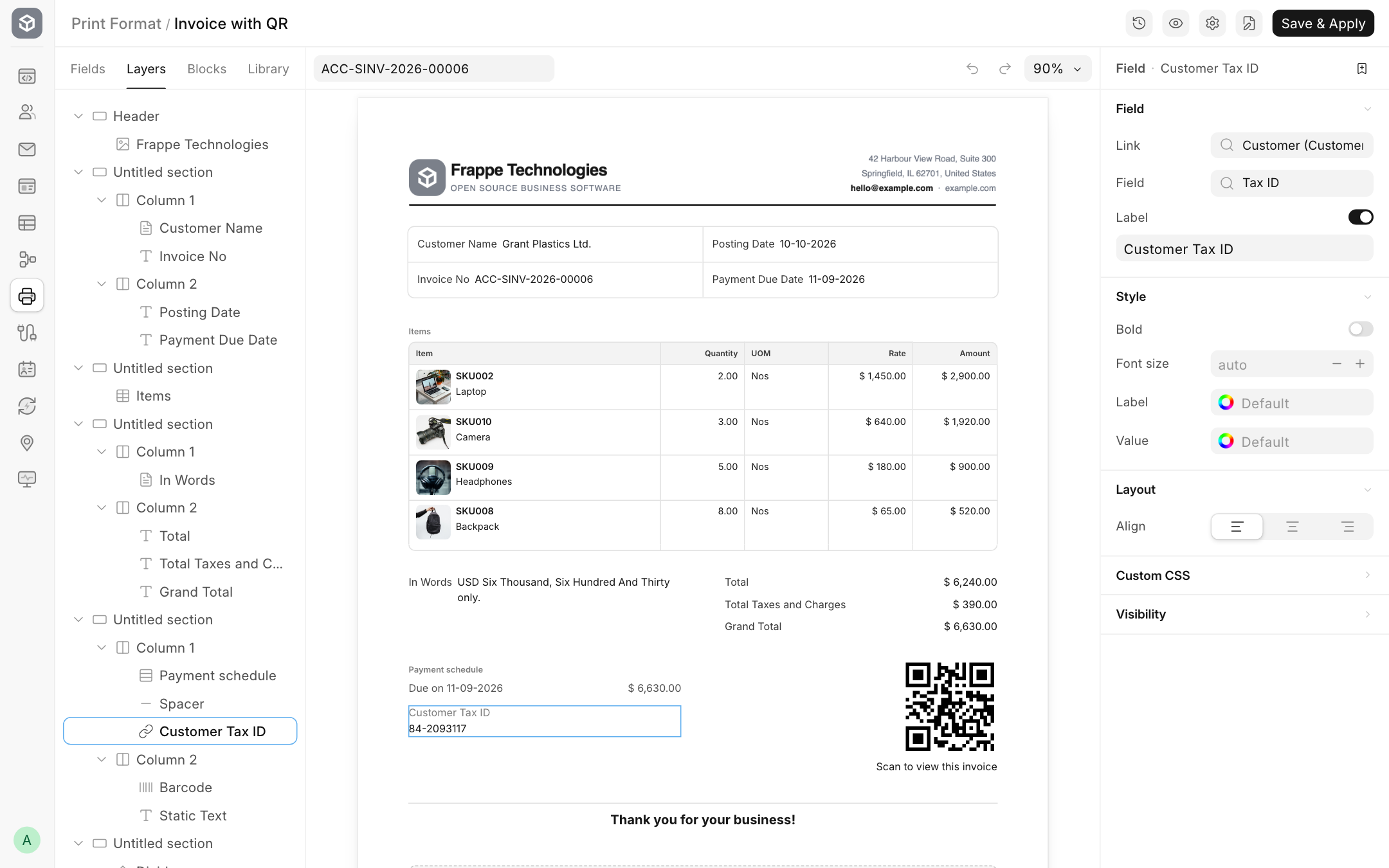Switch to the Fields tab

pyautogui.click(x=87, y=69)
